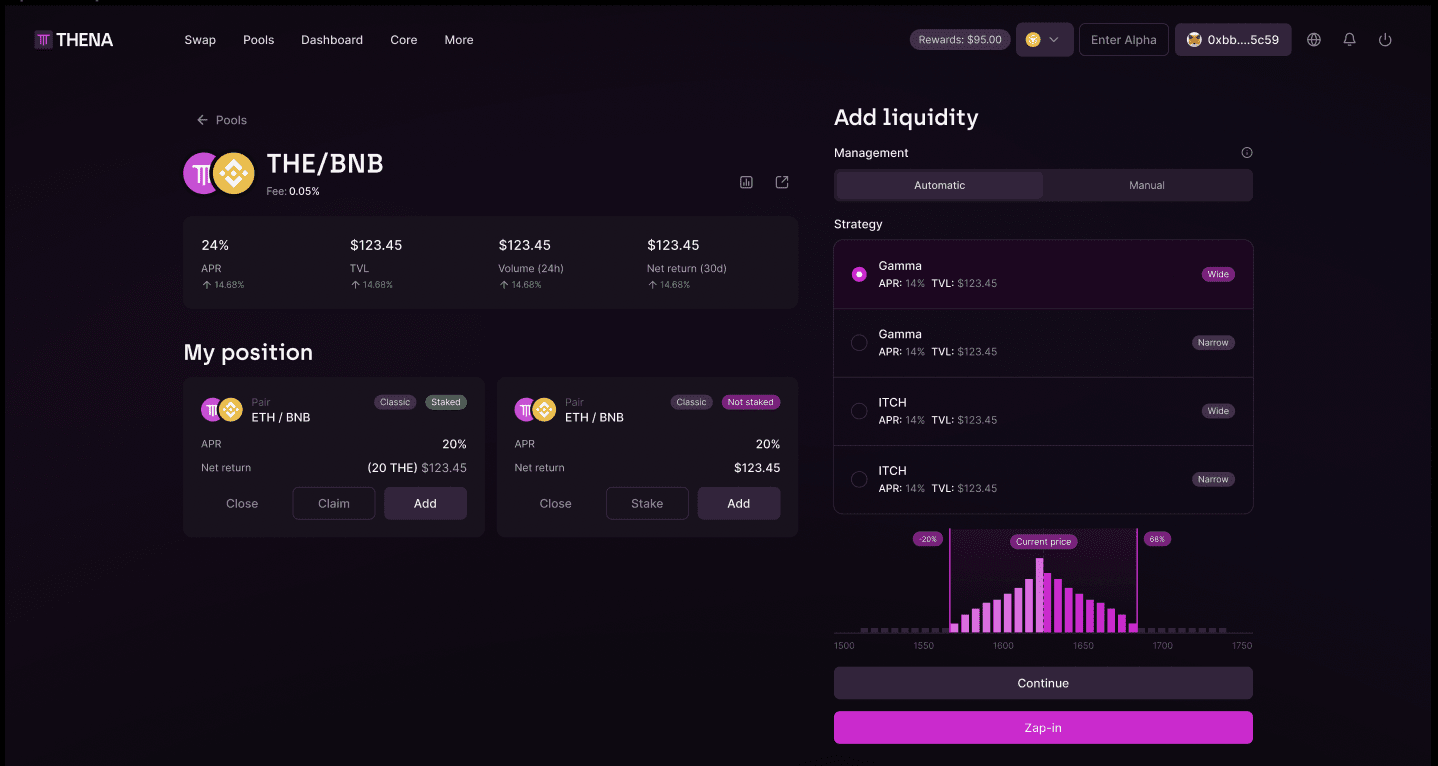Image resolution: width=1438 pixels, height=766 pixels.
Task: Click the staked position pair icon
Action: pos(222,409)
